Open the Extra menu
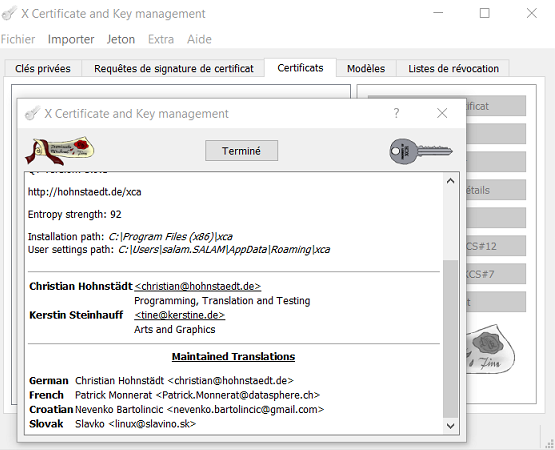The image size is (555, 450). click(161, 39)
